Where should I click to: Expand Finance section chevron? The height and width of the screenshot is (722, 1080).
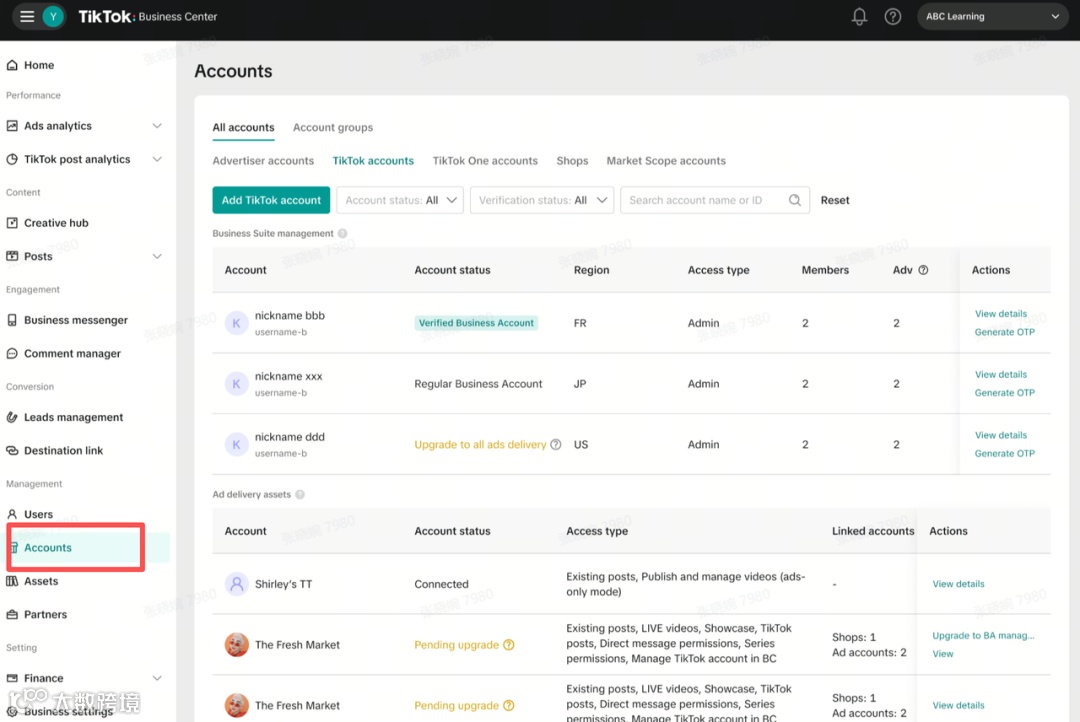[157, 678]
